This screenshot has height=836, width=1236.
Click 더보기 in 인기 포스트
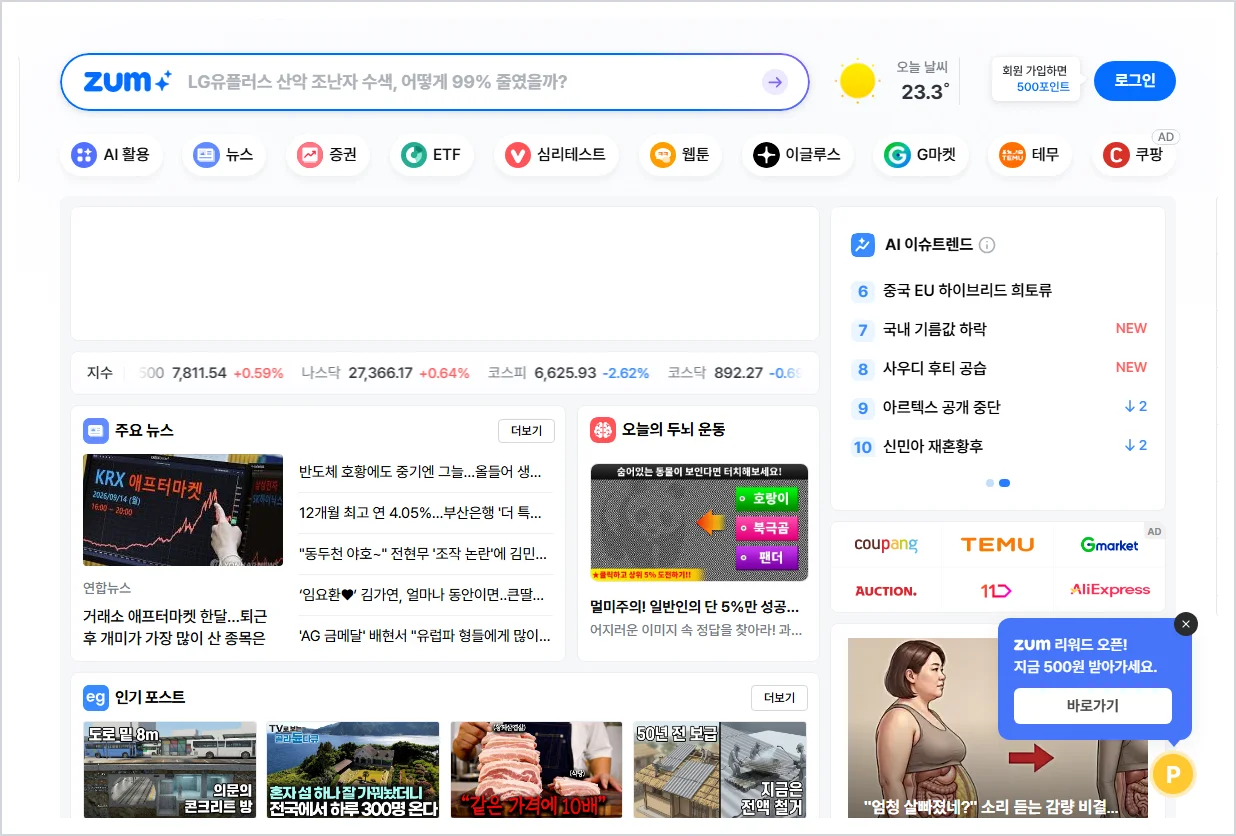779,698
